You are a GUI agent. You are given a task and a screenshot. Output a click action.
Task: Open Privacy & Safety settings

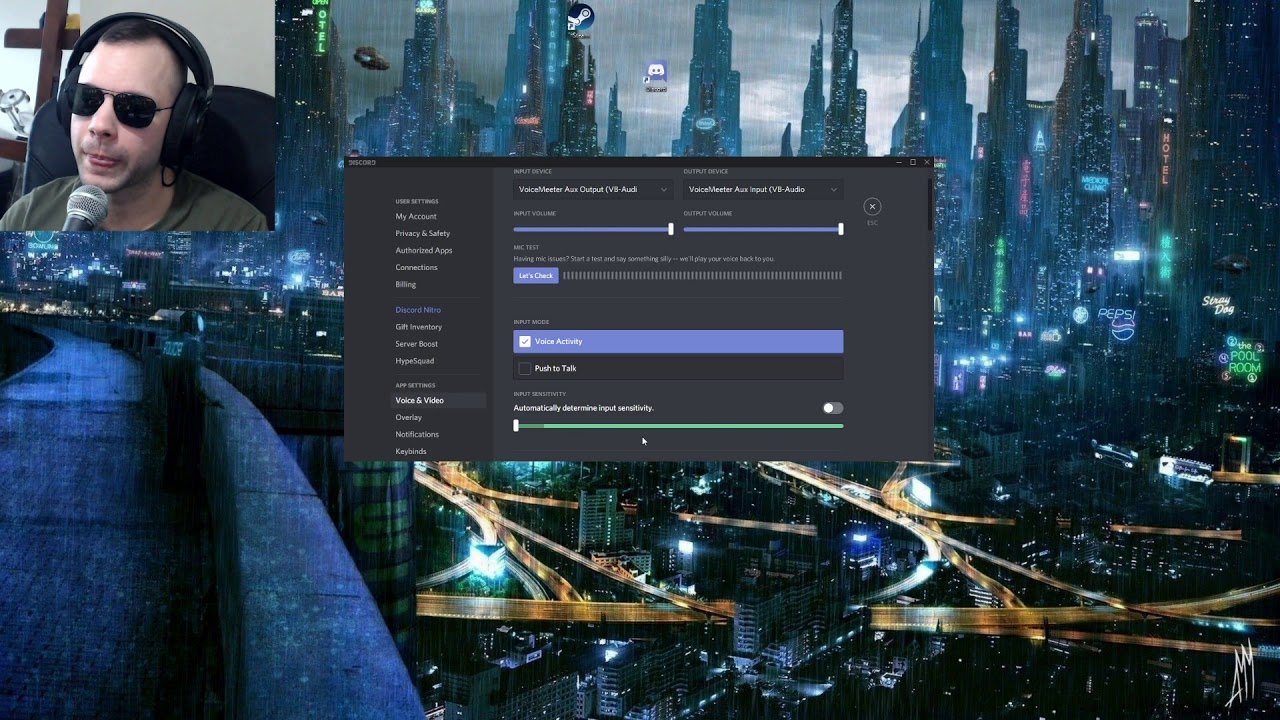pos(423,233)
